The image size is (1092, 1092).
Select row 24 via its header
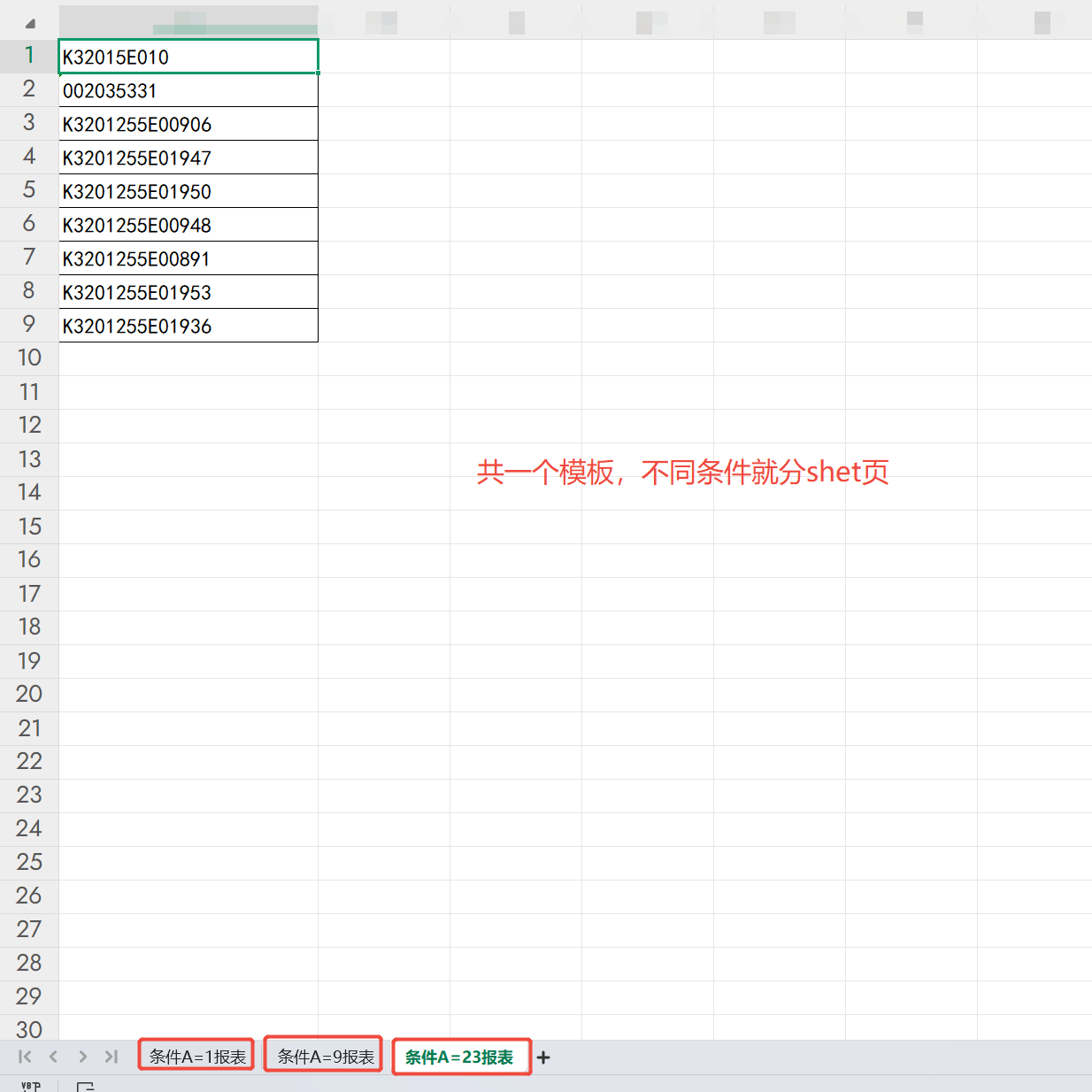pyautogui.click(x=29, y=829)
